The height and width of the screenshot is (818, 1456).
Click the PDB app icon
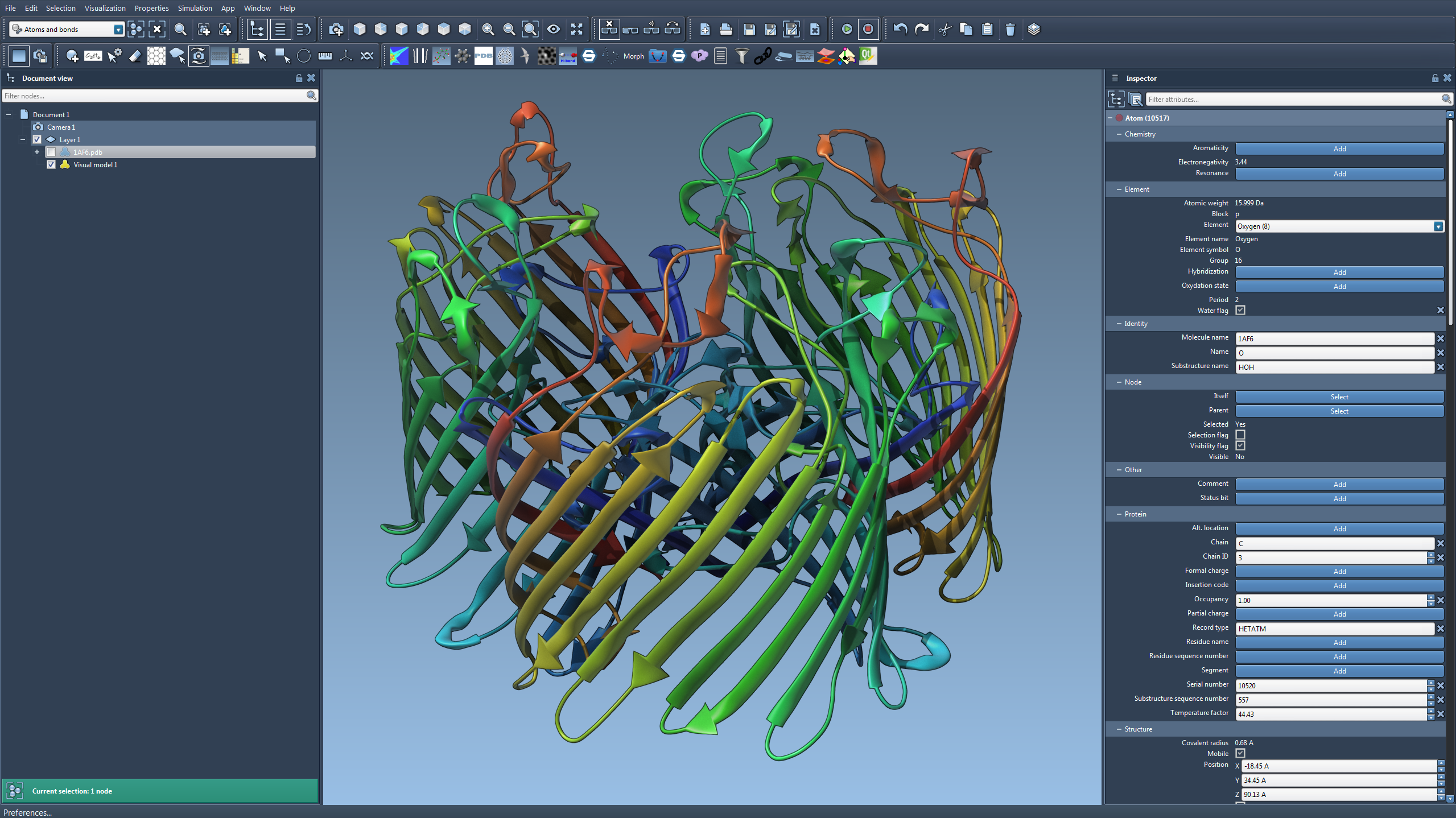[x=483, y=56]
